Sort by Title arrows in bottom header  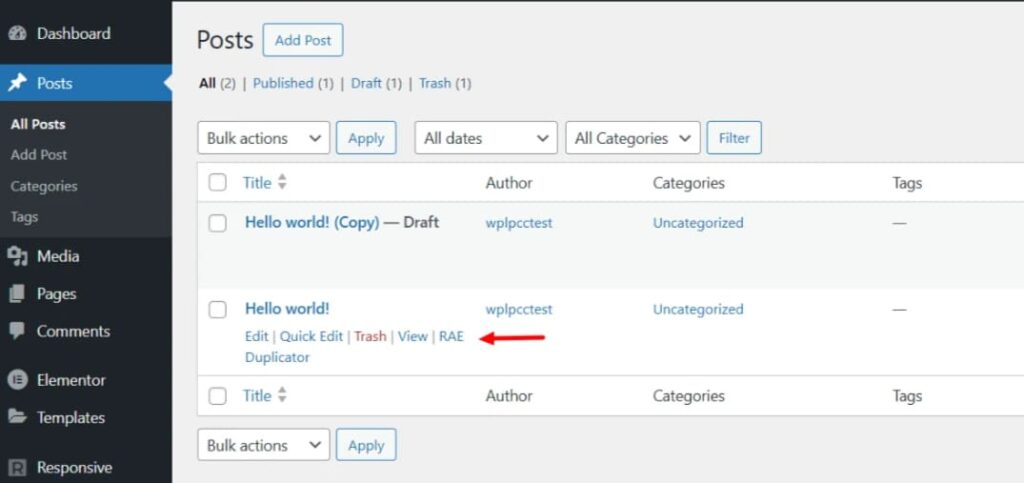pos(282,396)
